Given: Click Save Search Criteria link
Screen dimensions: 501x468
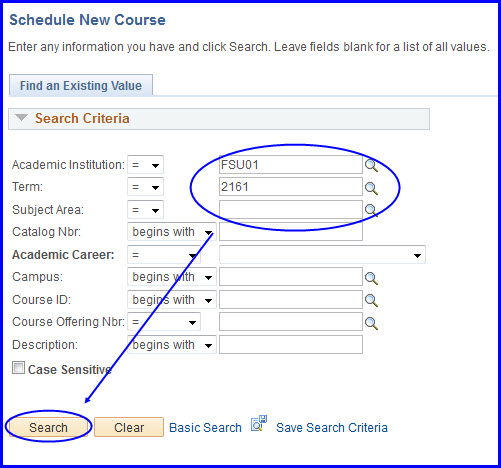Looking at the screenshot, I should (332, 428).
